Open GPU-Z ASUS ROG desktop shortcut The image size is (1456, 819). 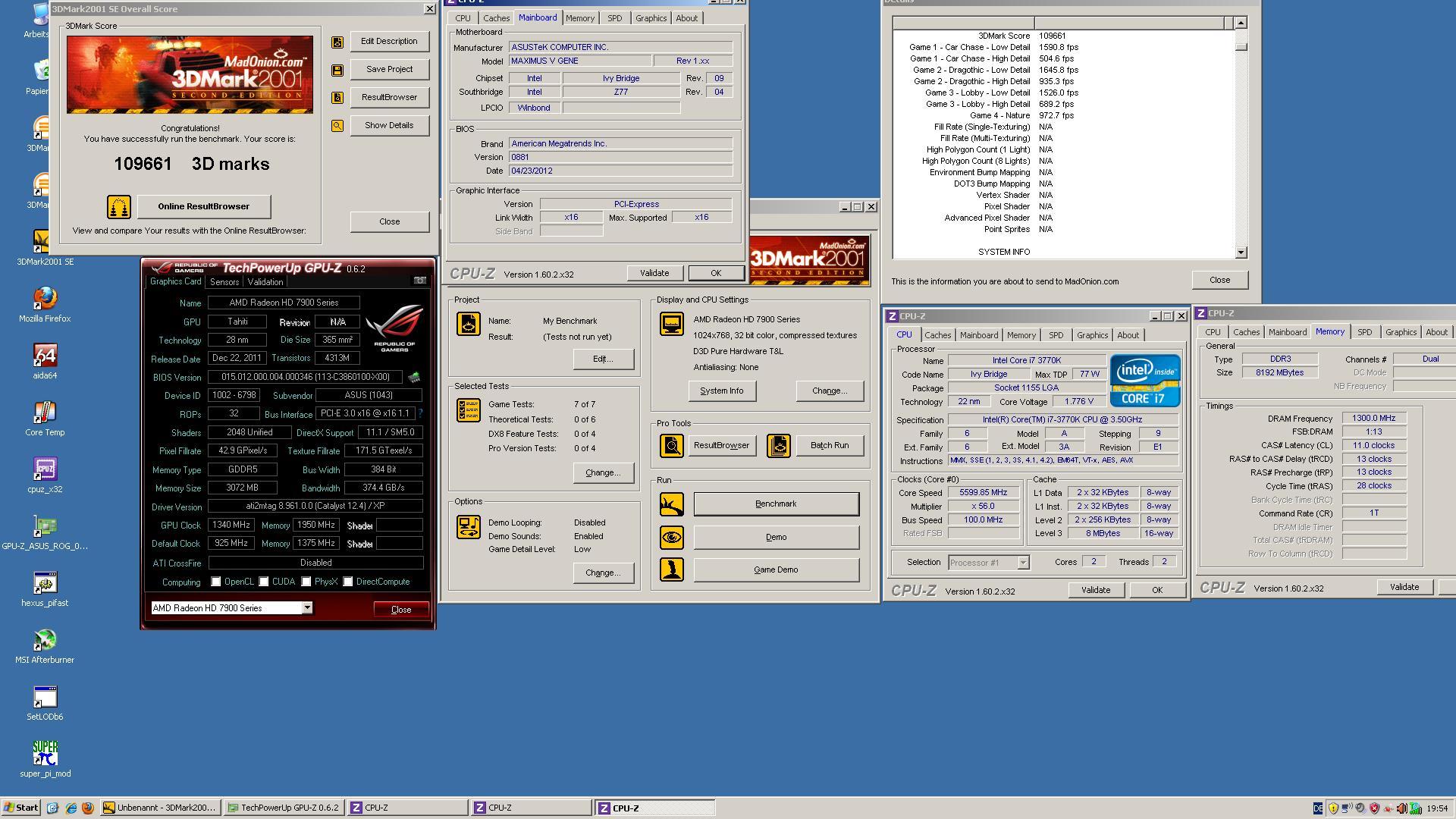(45, 532)
